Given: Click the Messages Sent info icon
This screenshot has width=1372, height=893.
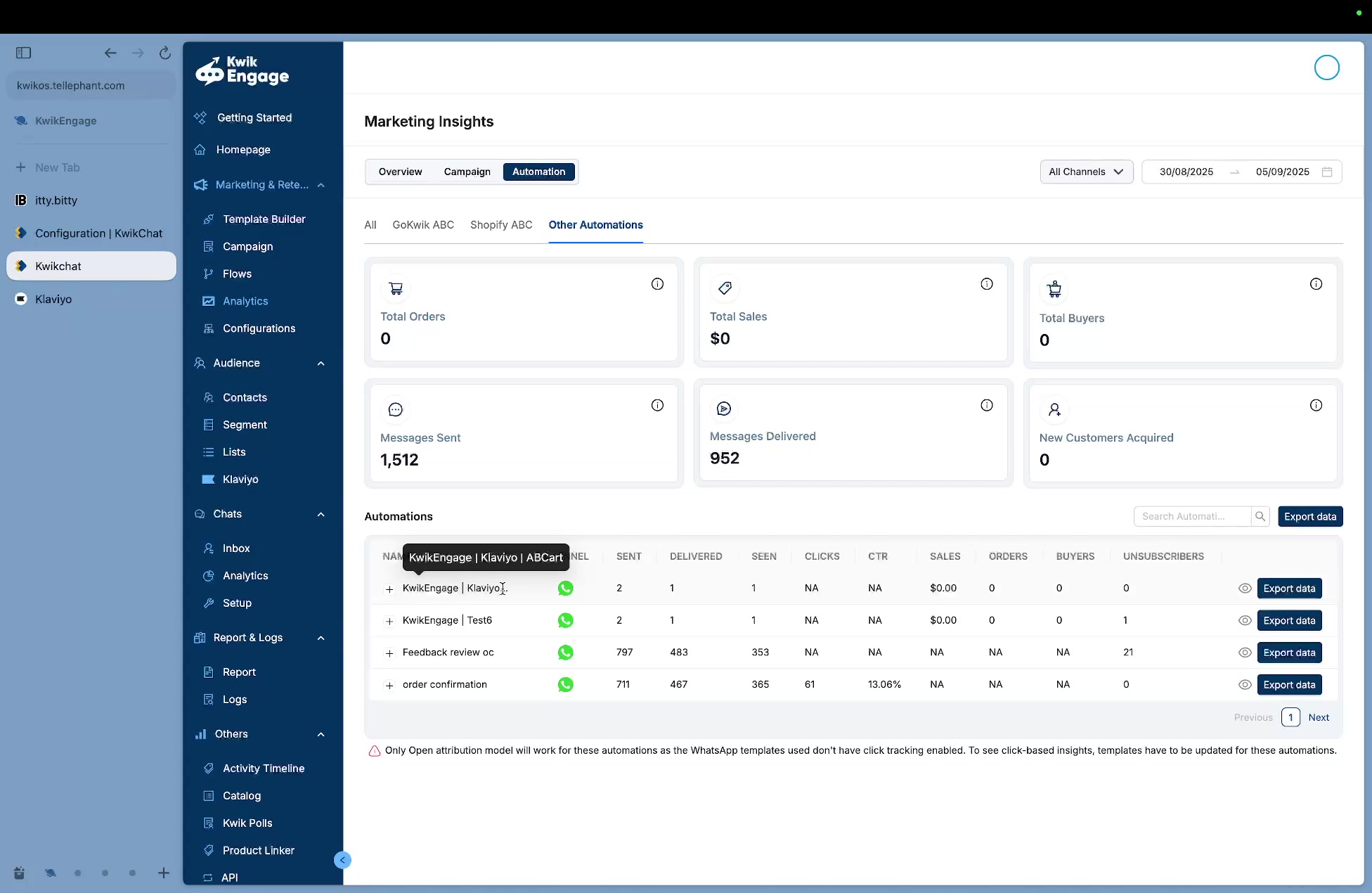Looking at the screenshot, I should pos(657,405).
